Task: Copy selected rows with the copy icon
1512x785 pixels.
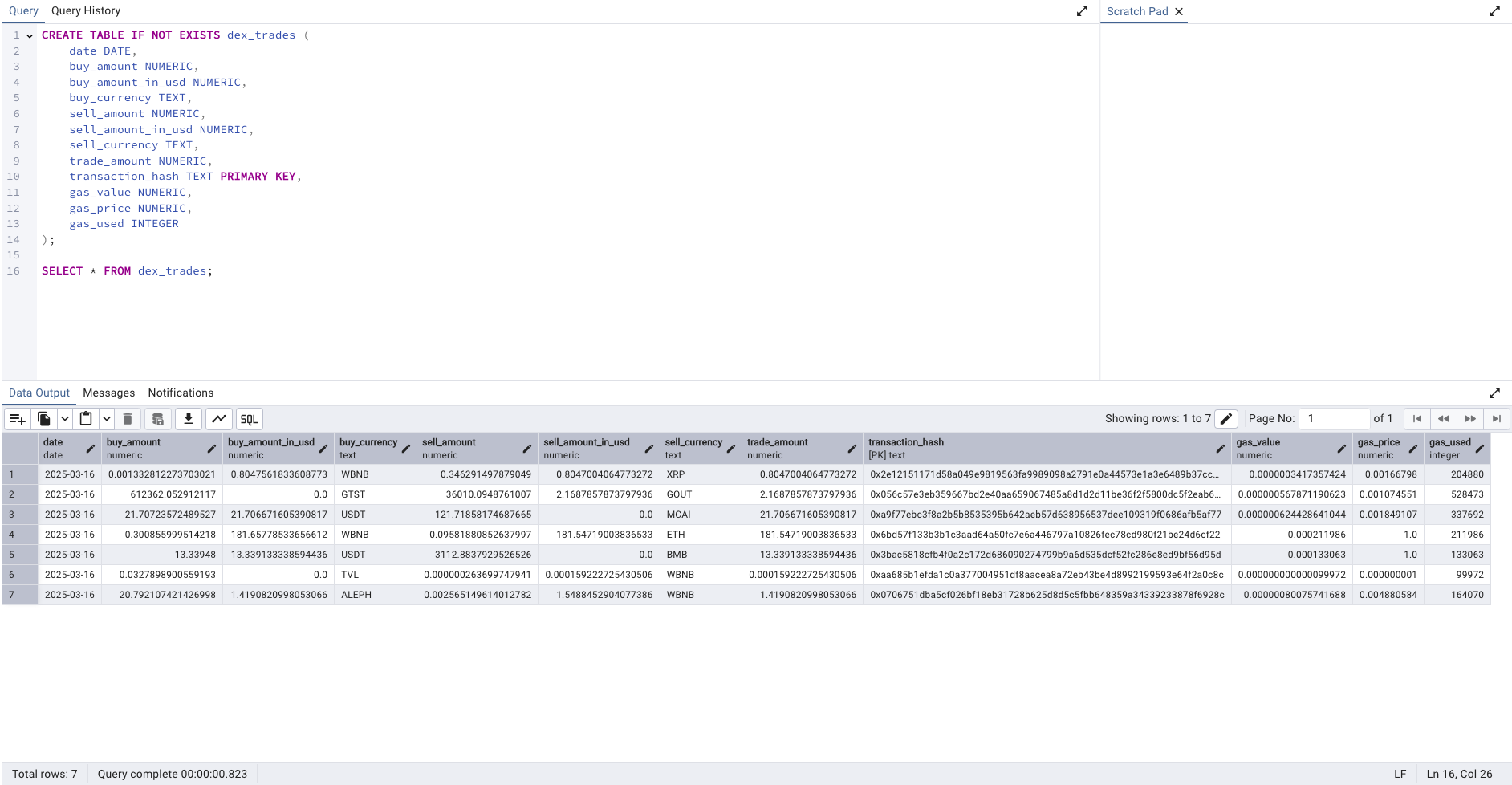Action: click(44, 419)
